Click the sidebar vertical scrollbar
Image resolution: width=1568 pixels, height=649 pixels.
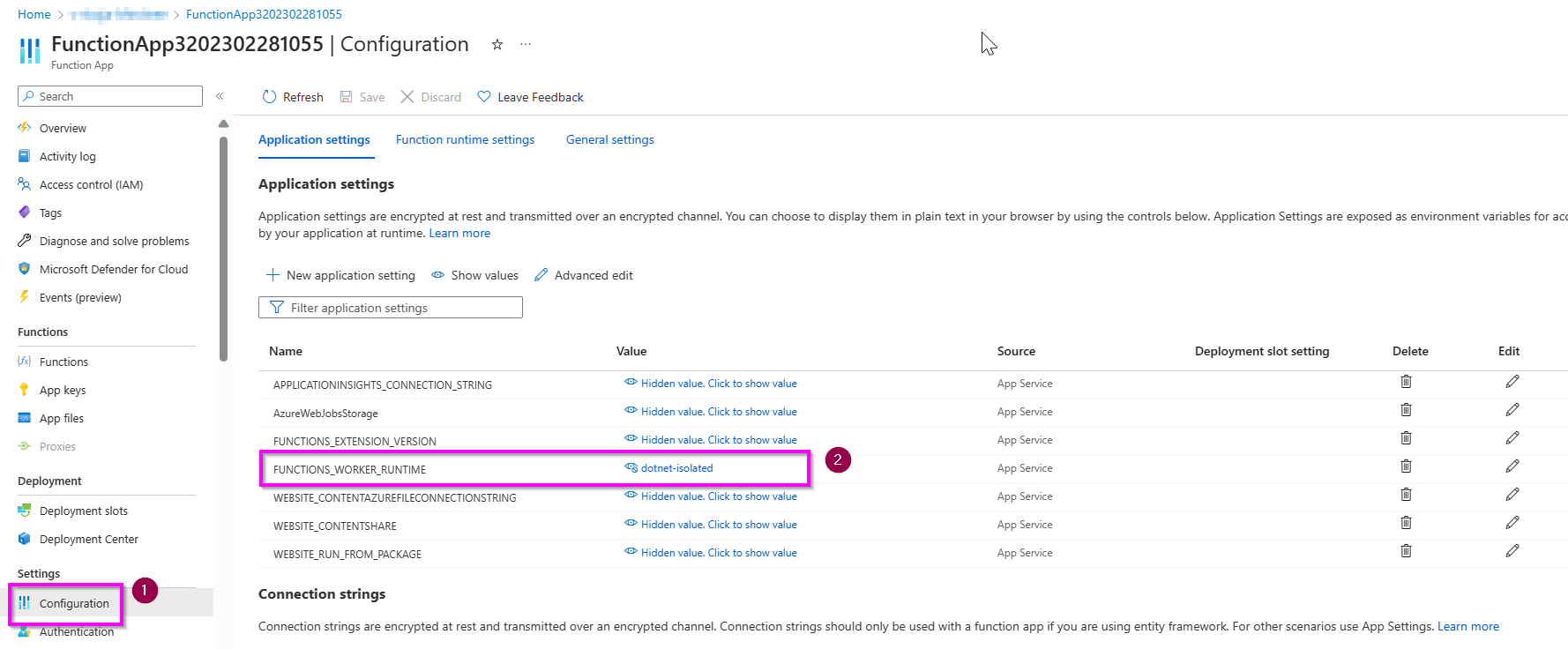tap(223, 247)
